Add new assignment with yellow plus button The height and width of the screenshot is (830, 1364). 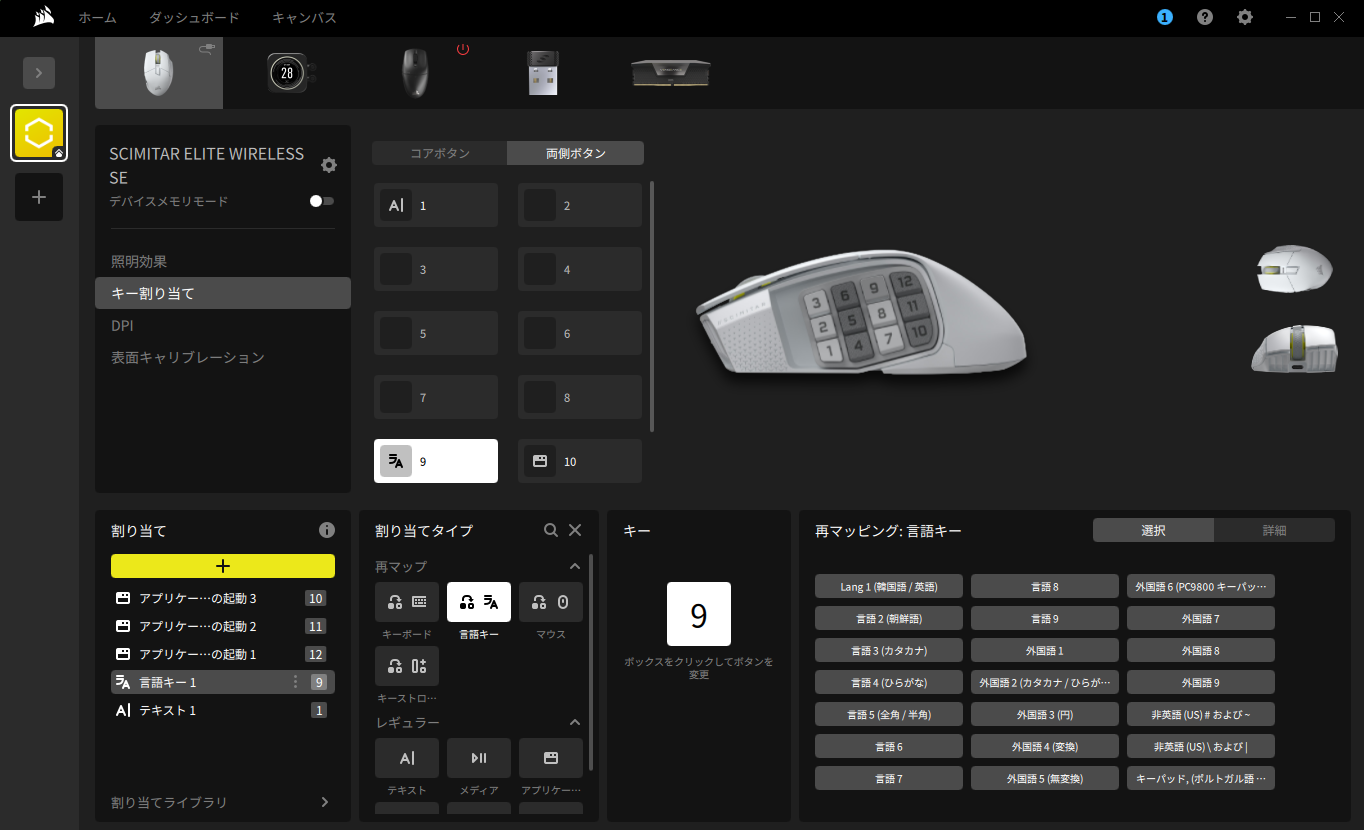tap(223, 566)
